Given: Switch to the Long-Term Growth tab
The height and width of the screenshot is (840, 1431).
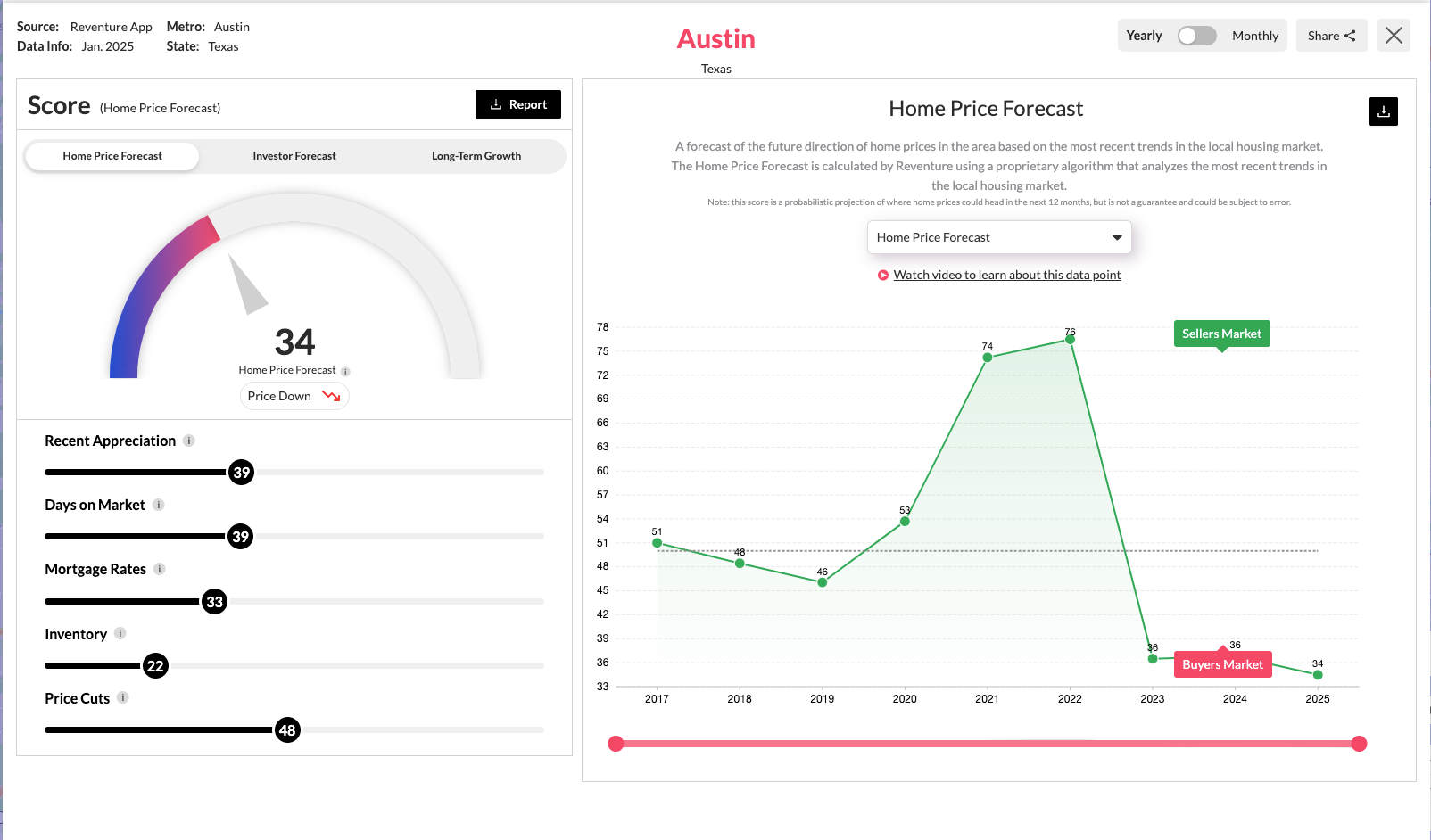Looking at the screenshot, I should (476, 156).
